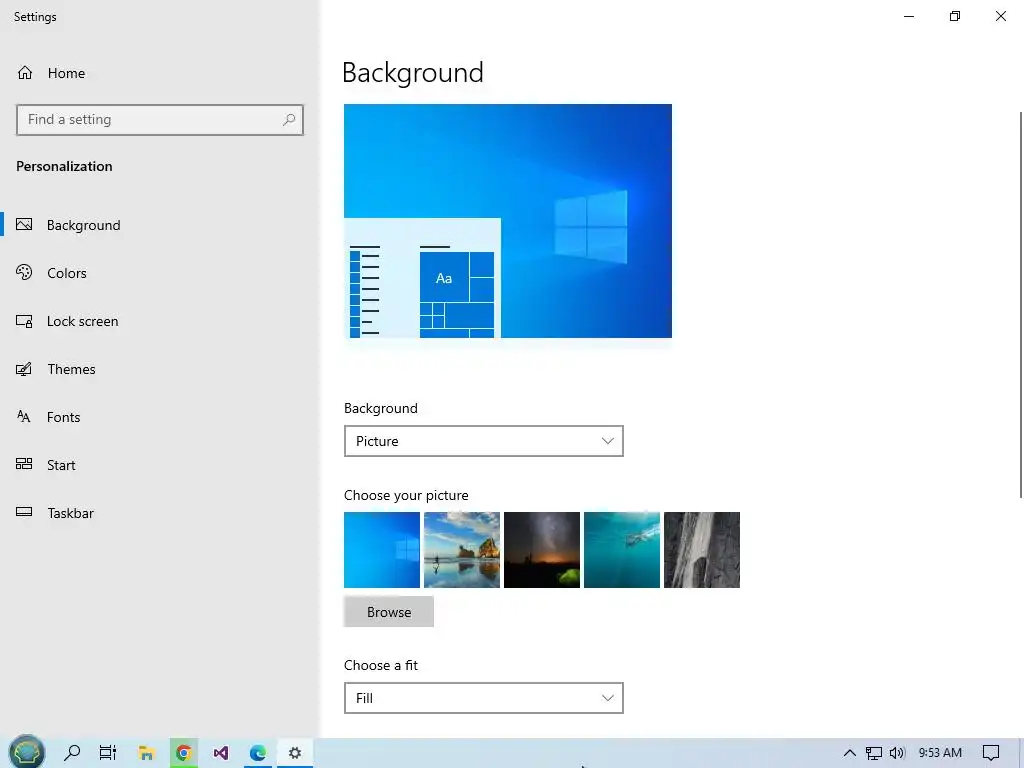The image size is (1024, 768).
Task: Click the Themes brush icon
Action: [x=24, y=369]
